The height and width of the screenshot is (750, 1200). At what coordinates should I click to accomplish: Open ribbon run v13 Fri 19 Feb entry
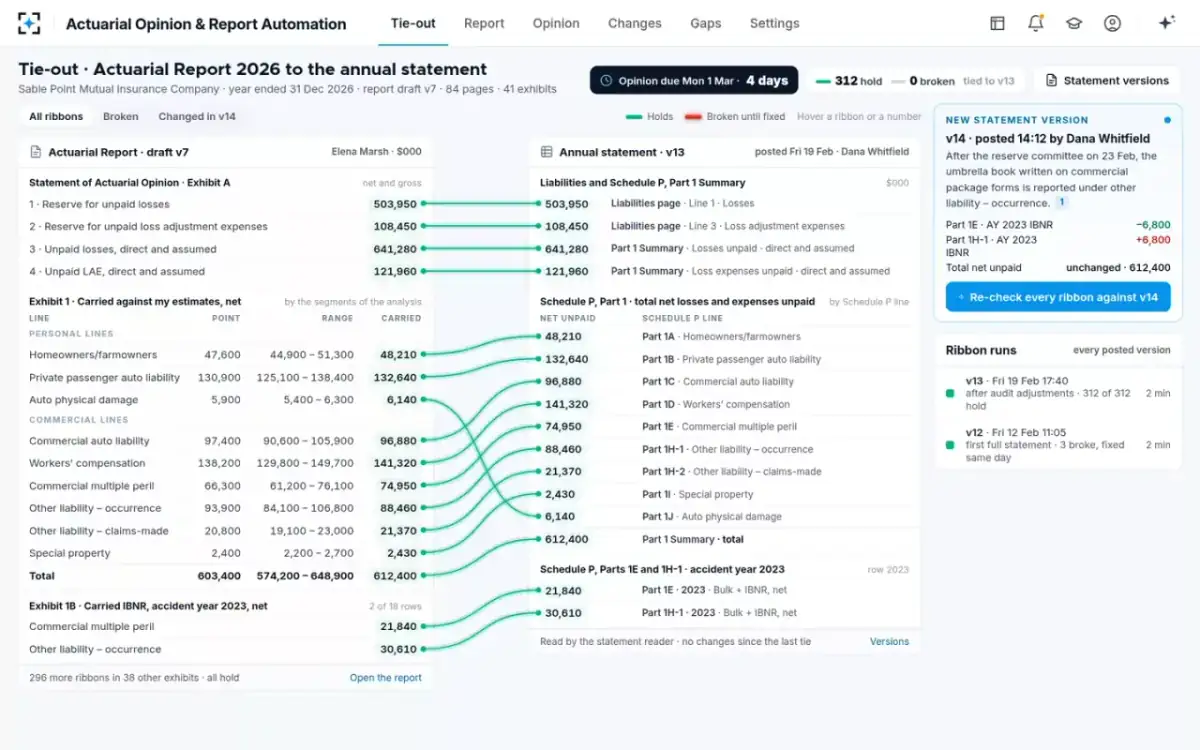[1058, 393]
